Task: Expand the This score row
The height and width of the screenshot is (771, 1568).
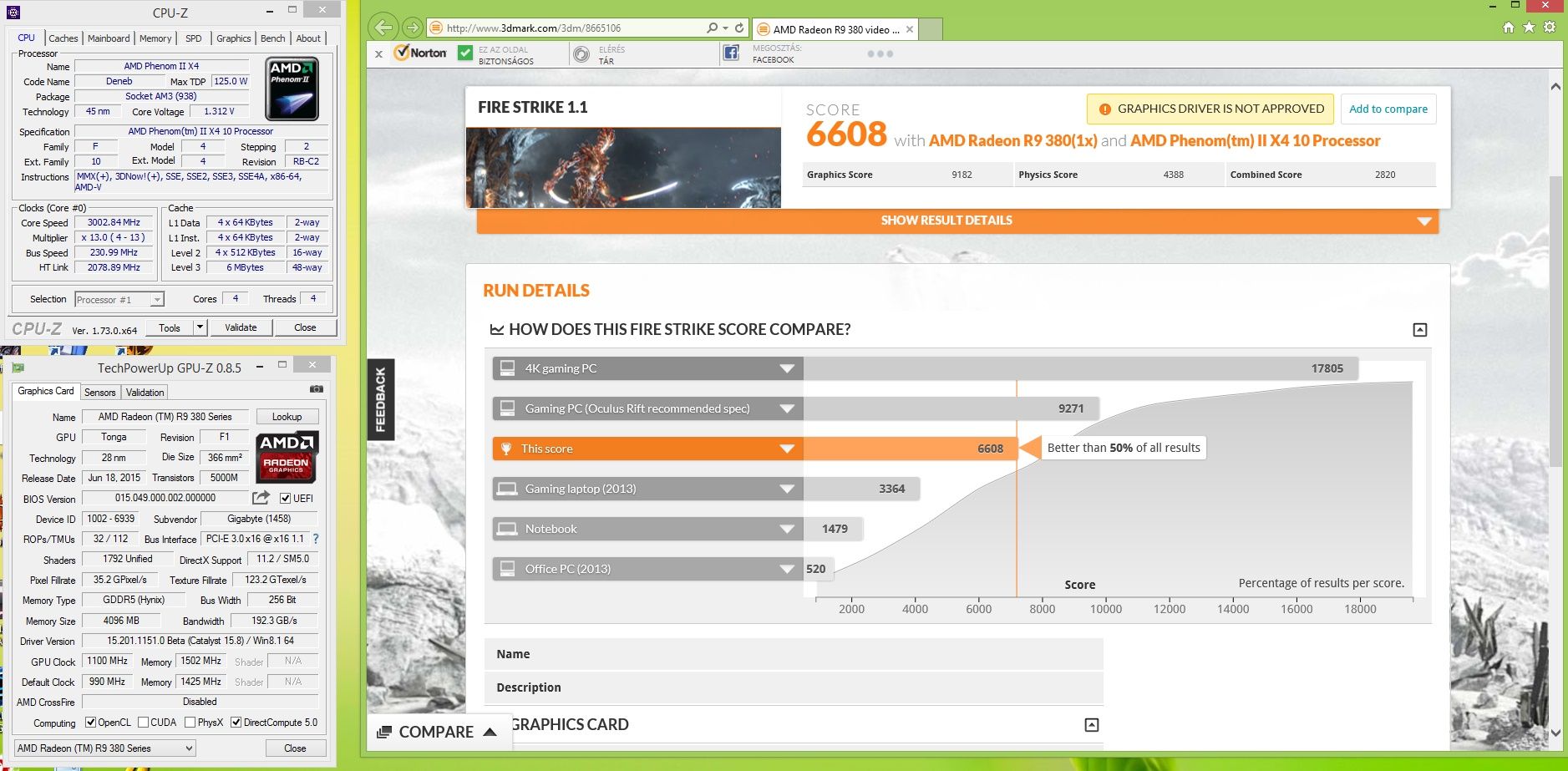Action: point(786,449)
